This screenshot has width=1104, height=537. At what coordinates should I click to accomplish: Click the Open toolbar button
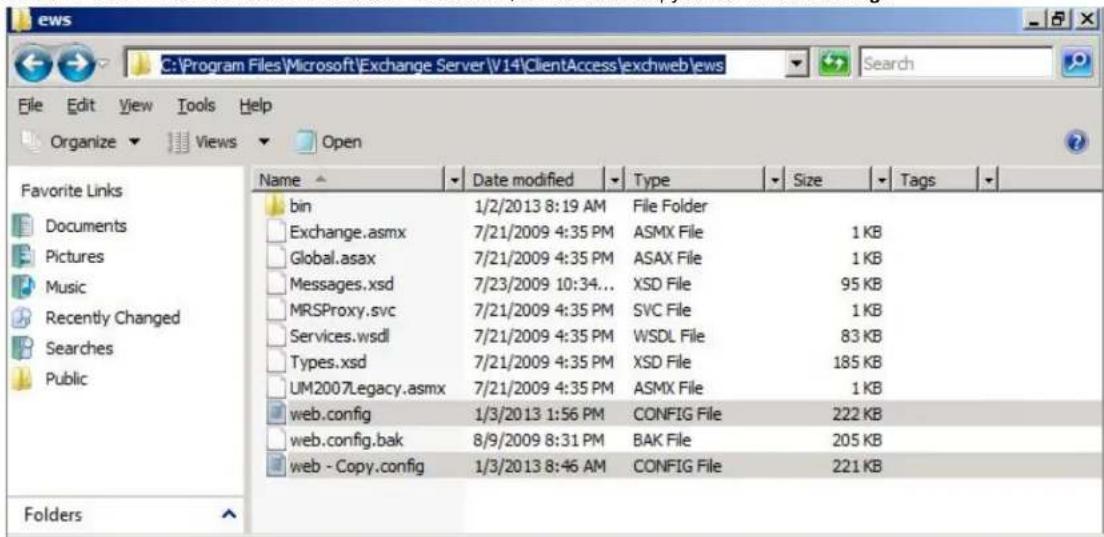coord(328,142)
